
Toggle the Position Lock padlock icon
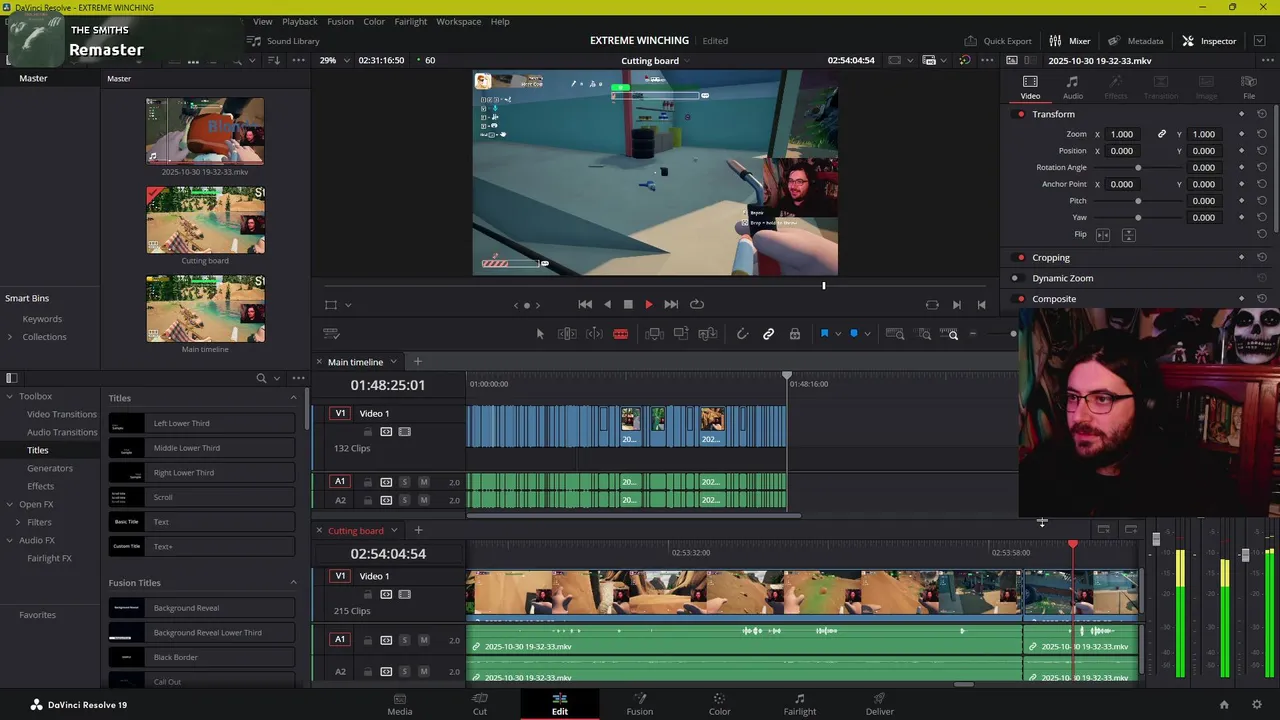coord(795,334)
